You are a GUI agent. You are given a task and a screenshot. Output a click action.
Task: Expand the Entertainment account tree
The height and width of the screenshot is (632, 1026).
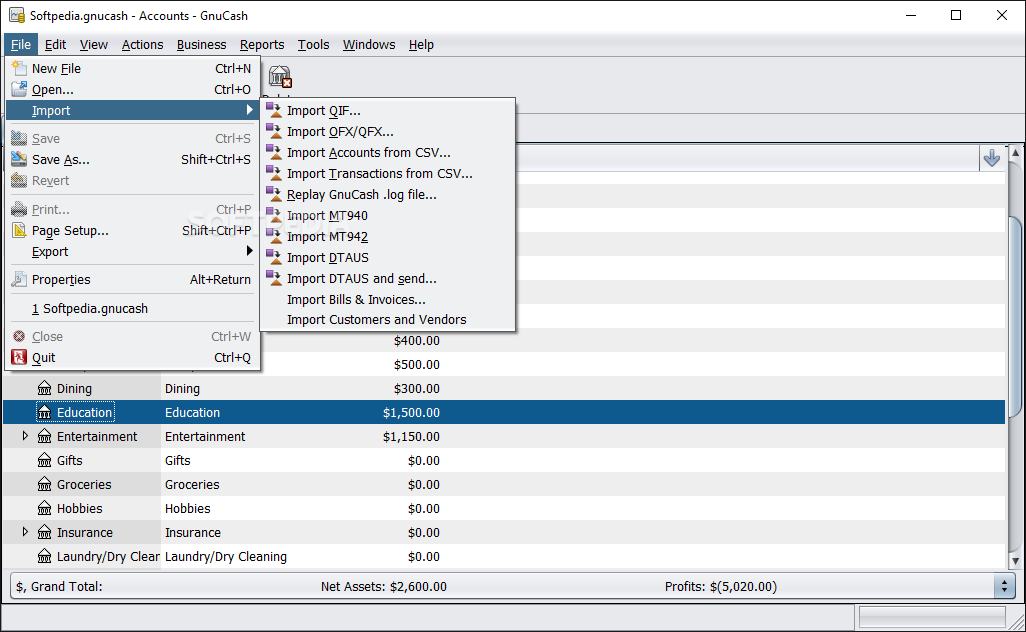25,436
